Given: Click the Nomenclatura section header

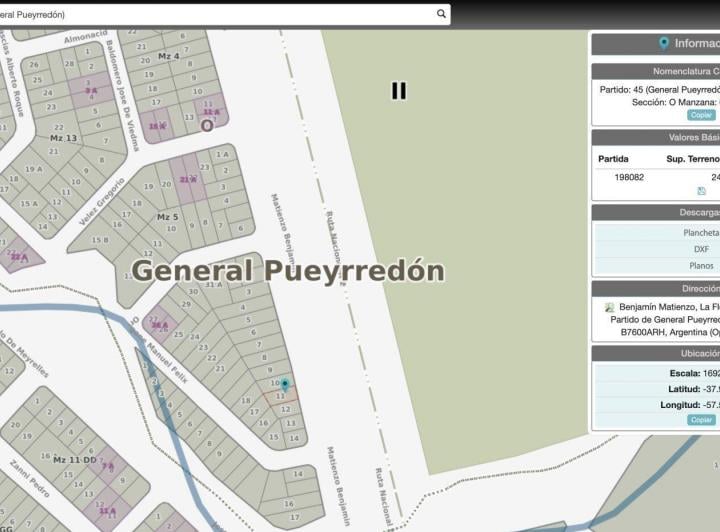Looking at the screenshot, I should point(656,72).
